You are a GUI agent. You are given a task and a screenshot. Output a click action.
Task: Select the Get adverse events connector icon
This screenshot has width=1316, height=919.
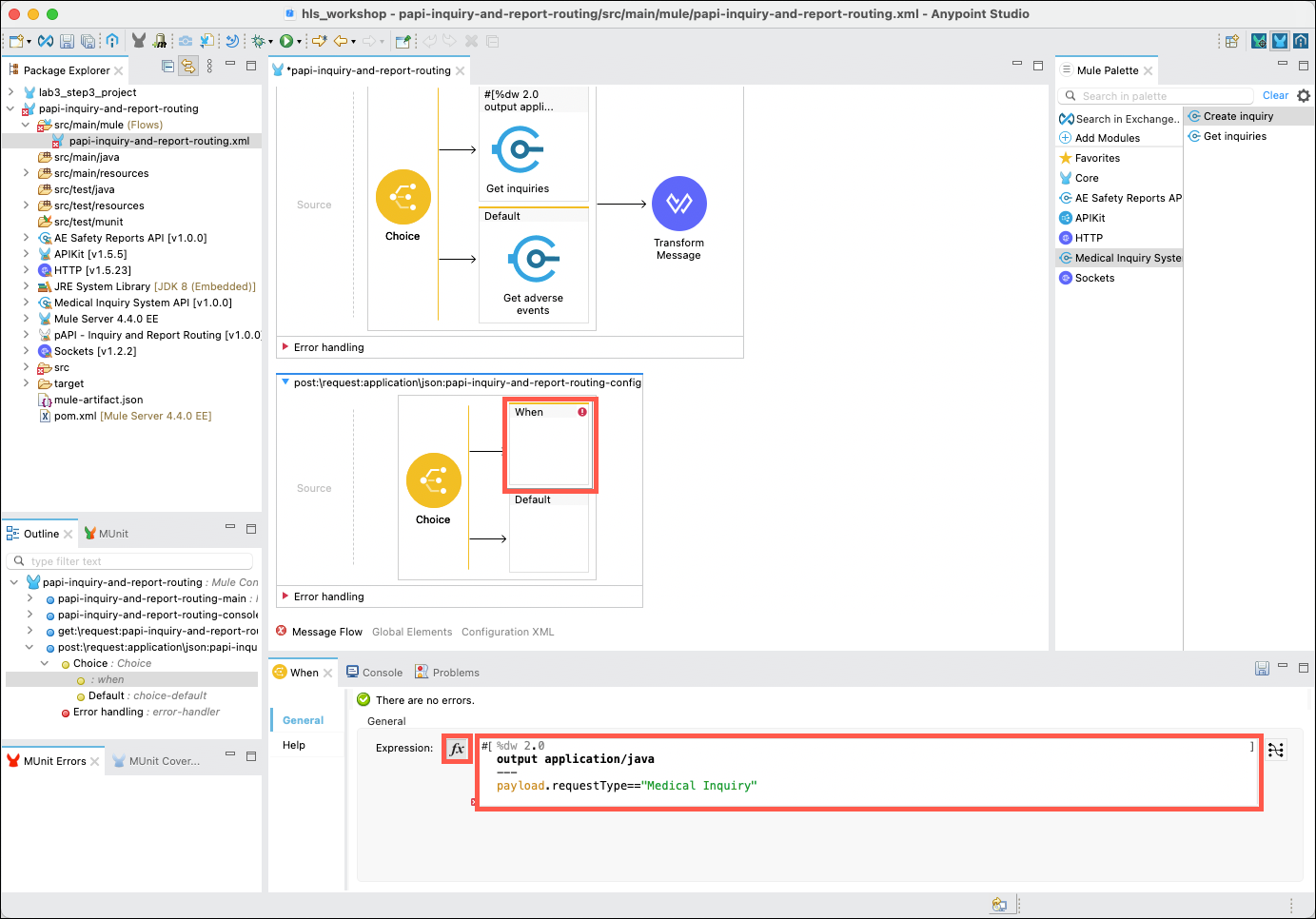pos(533,258)
